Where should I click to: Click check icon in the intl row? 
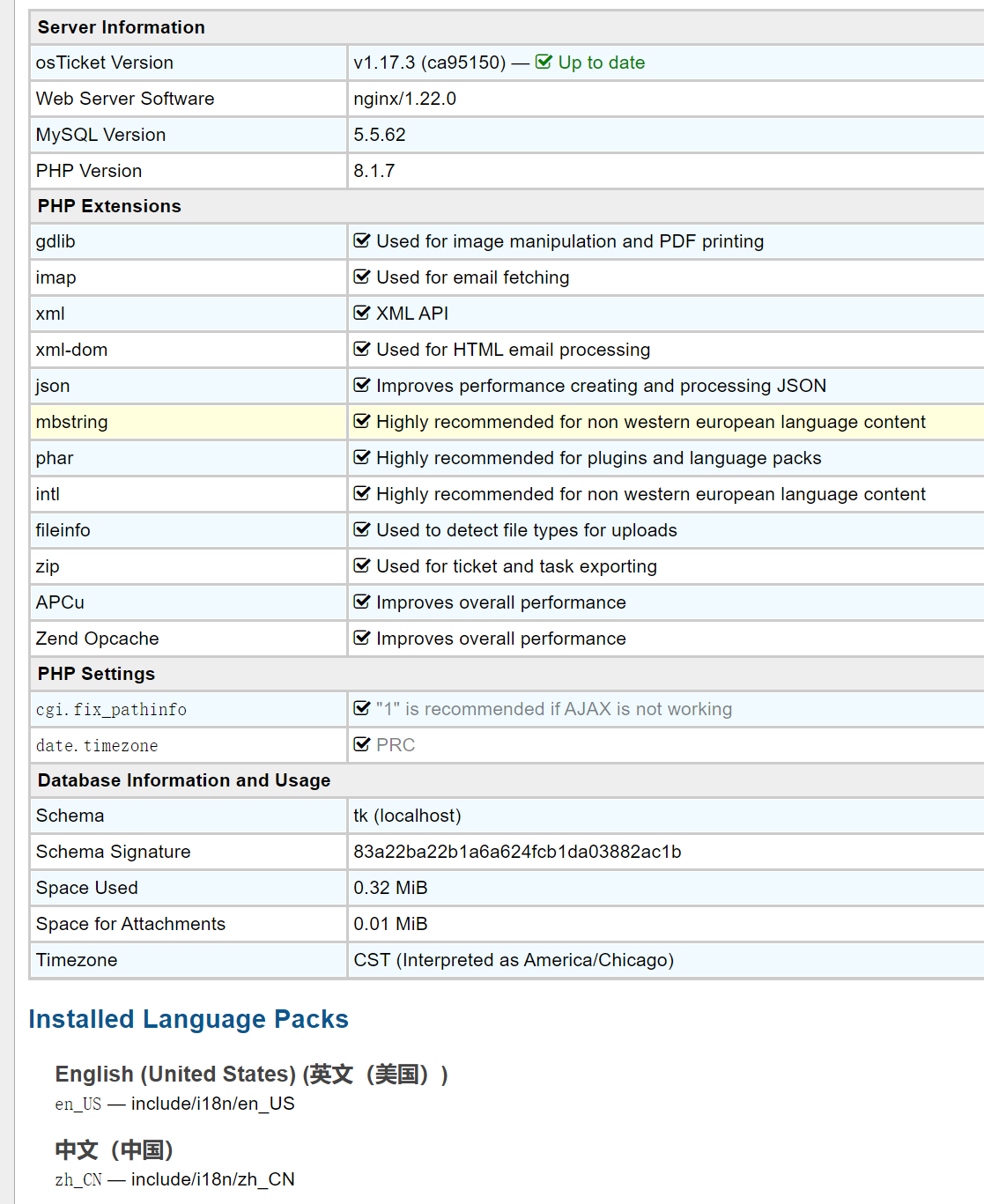pyautogui.click(x=361, y=493)
